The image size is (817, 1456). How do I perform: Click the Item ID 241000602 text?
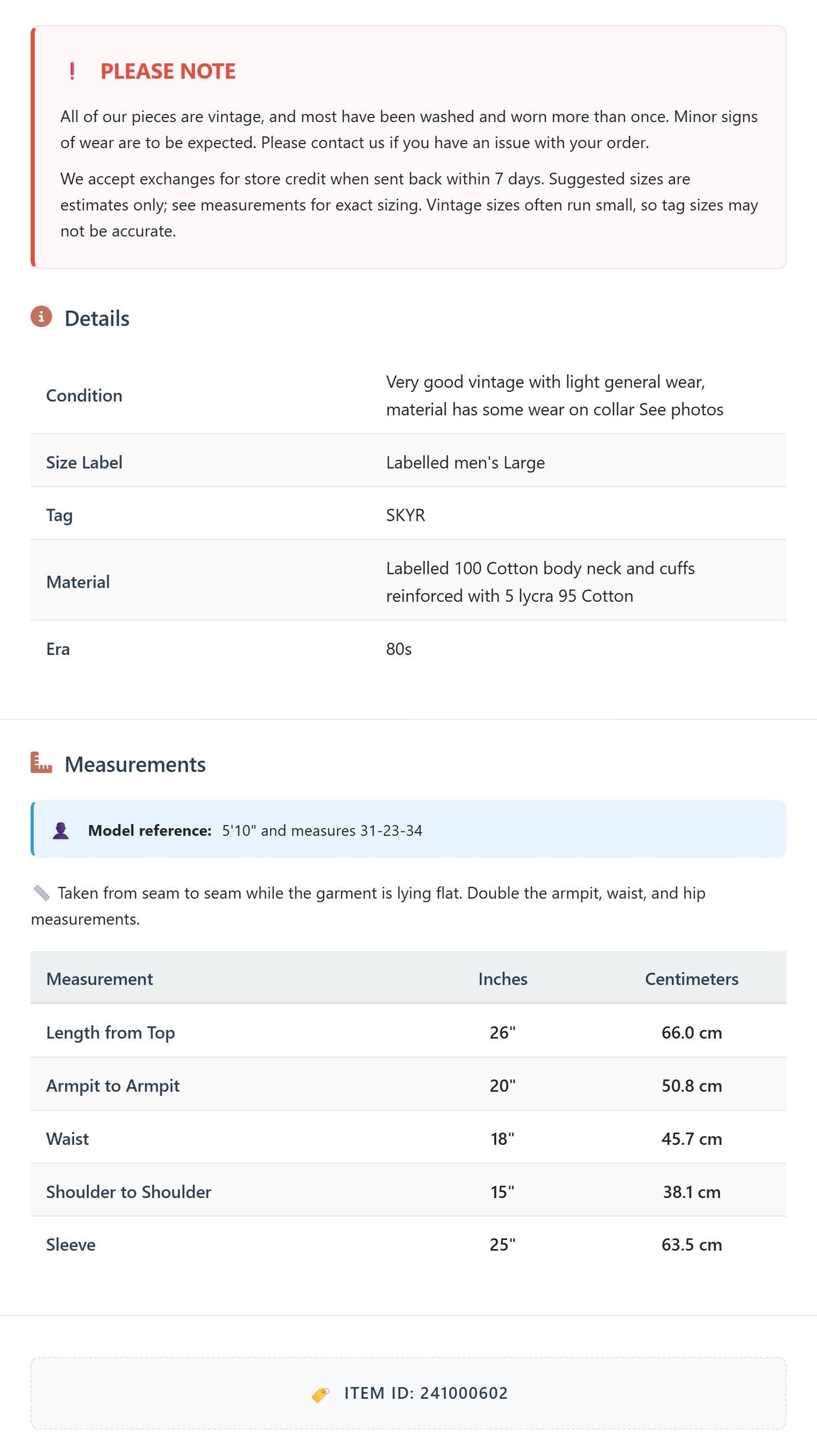tap(426, 1393)
